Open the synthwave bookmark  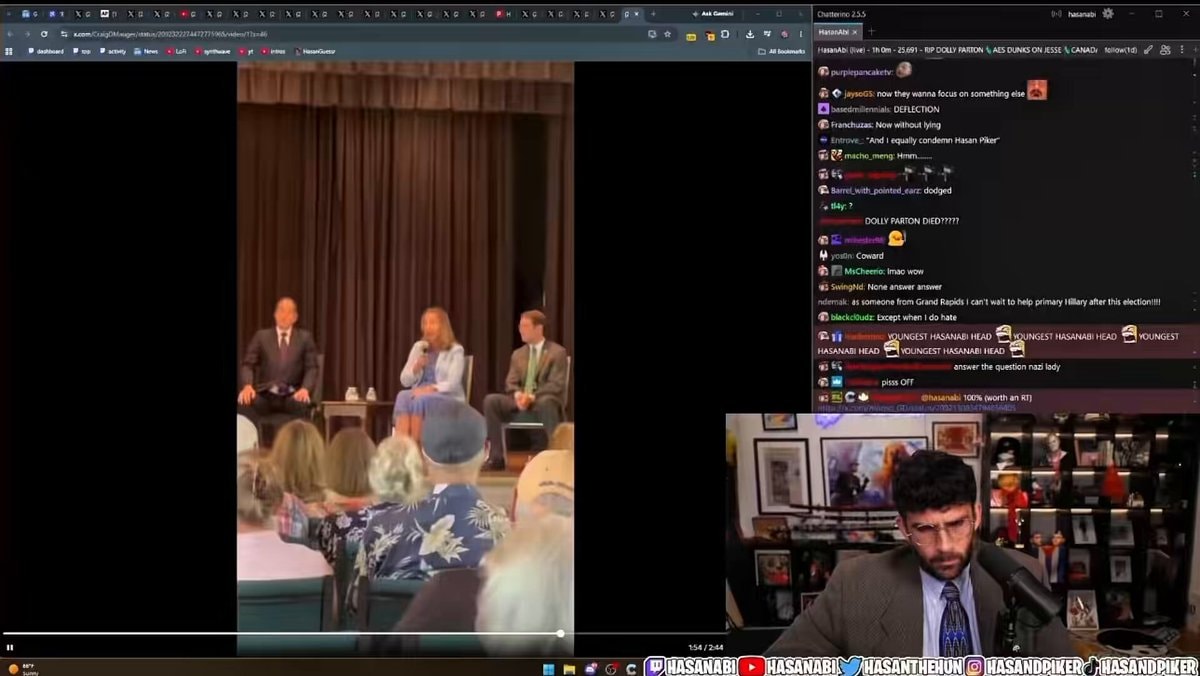click(213, 51)
